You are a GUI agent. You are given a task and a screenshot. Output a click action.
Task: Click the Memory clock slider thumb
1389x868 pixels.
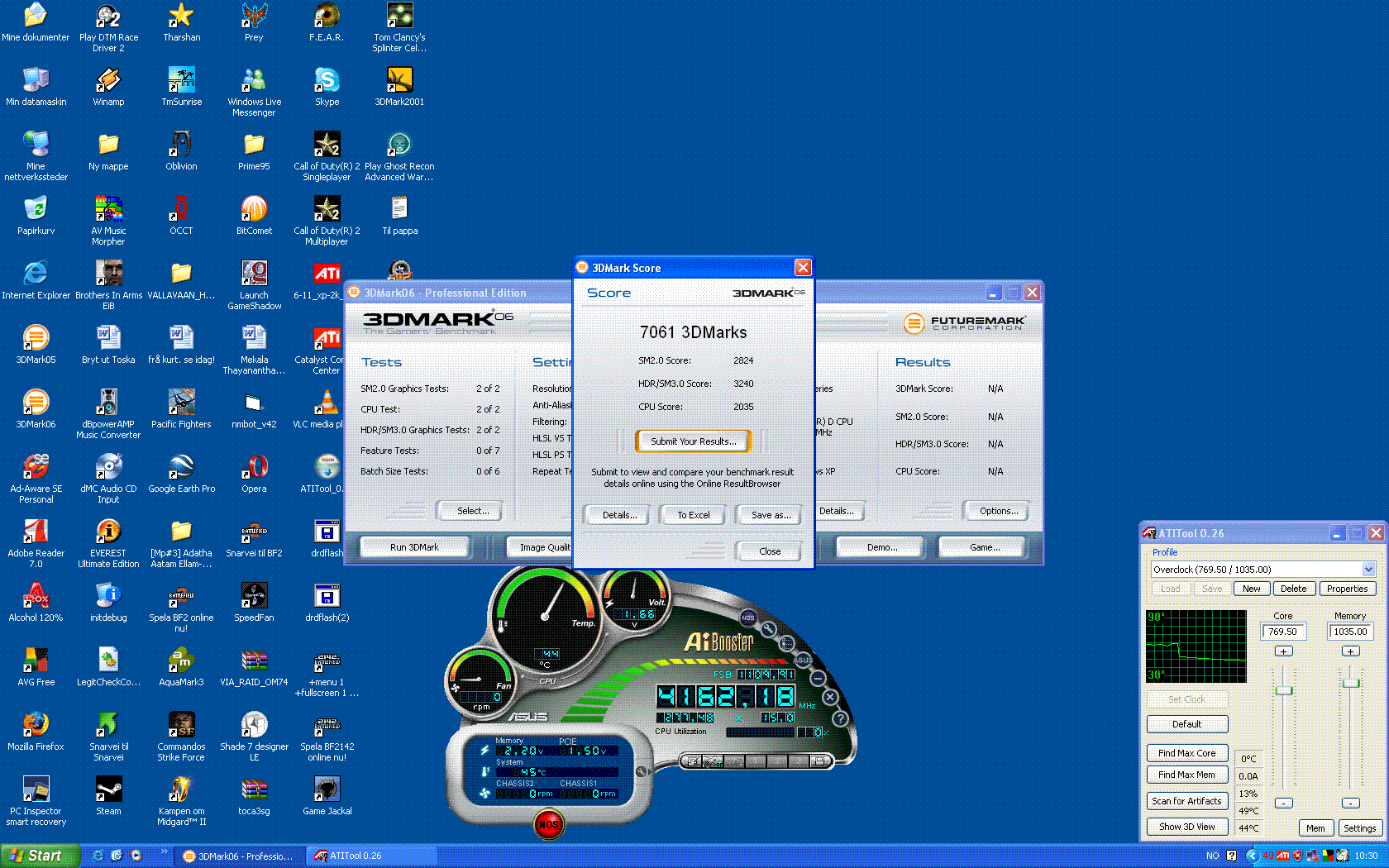1350,683
